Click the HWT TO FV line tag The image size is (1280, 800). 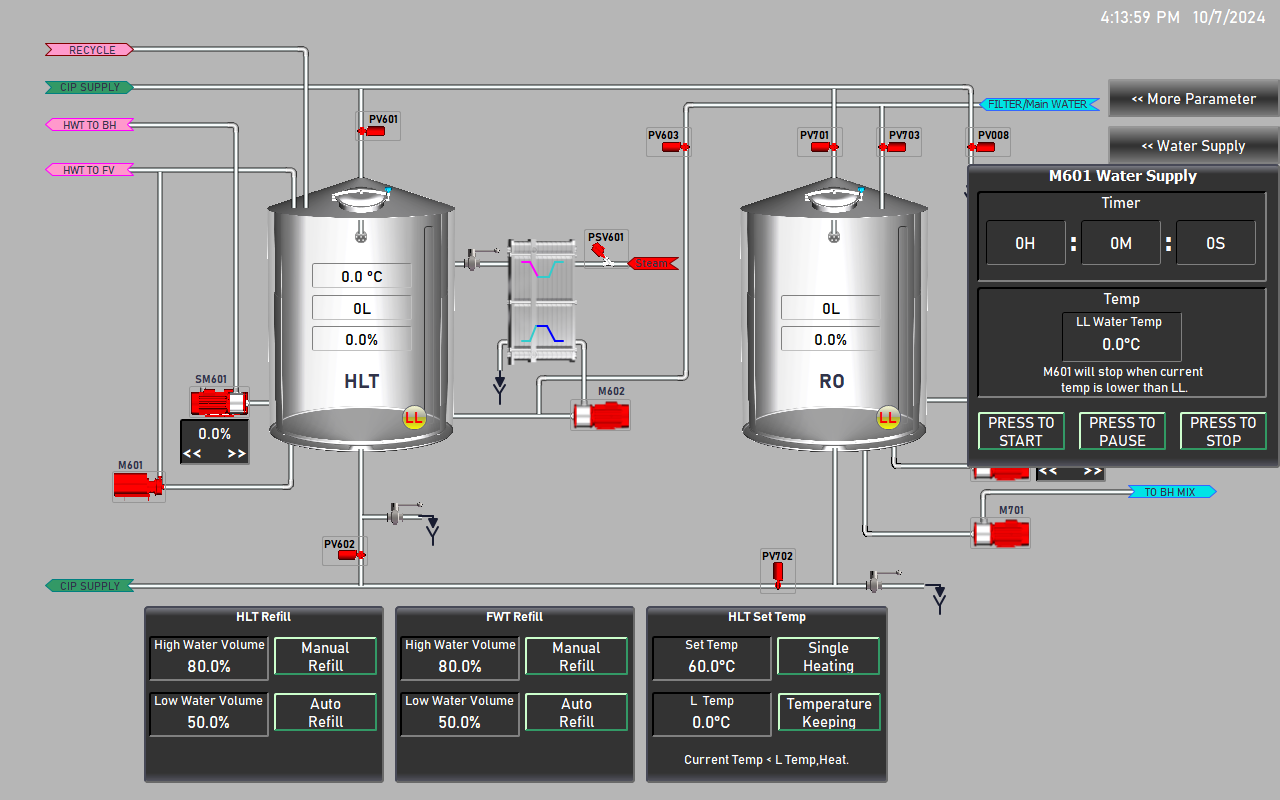(x=90, y=170)
